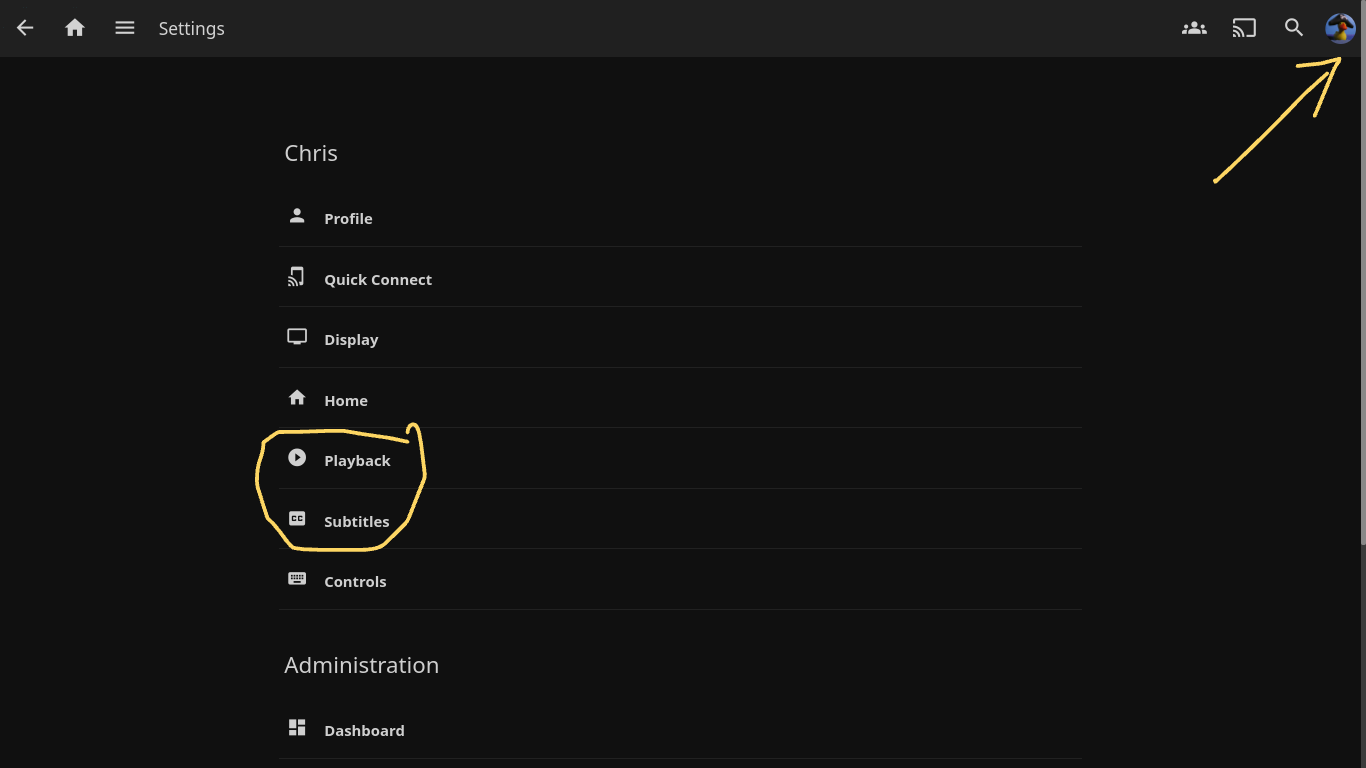Viewport: 1366px width, 768px height.
Task: Click the user avatar picture
Action: point(1340,28)
